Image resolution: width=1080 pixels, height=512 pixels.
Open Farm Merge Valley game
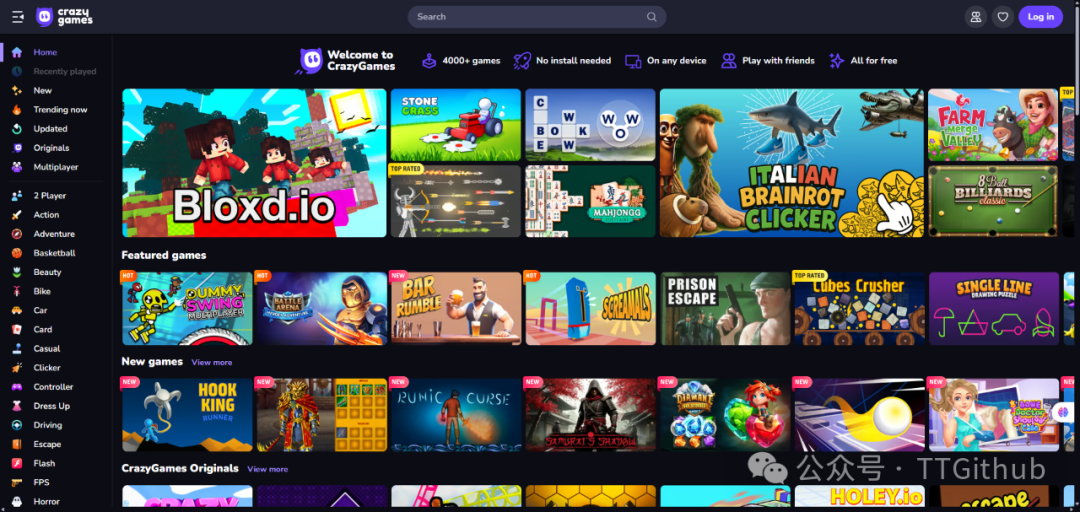click(x=993, y=125)
